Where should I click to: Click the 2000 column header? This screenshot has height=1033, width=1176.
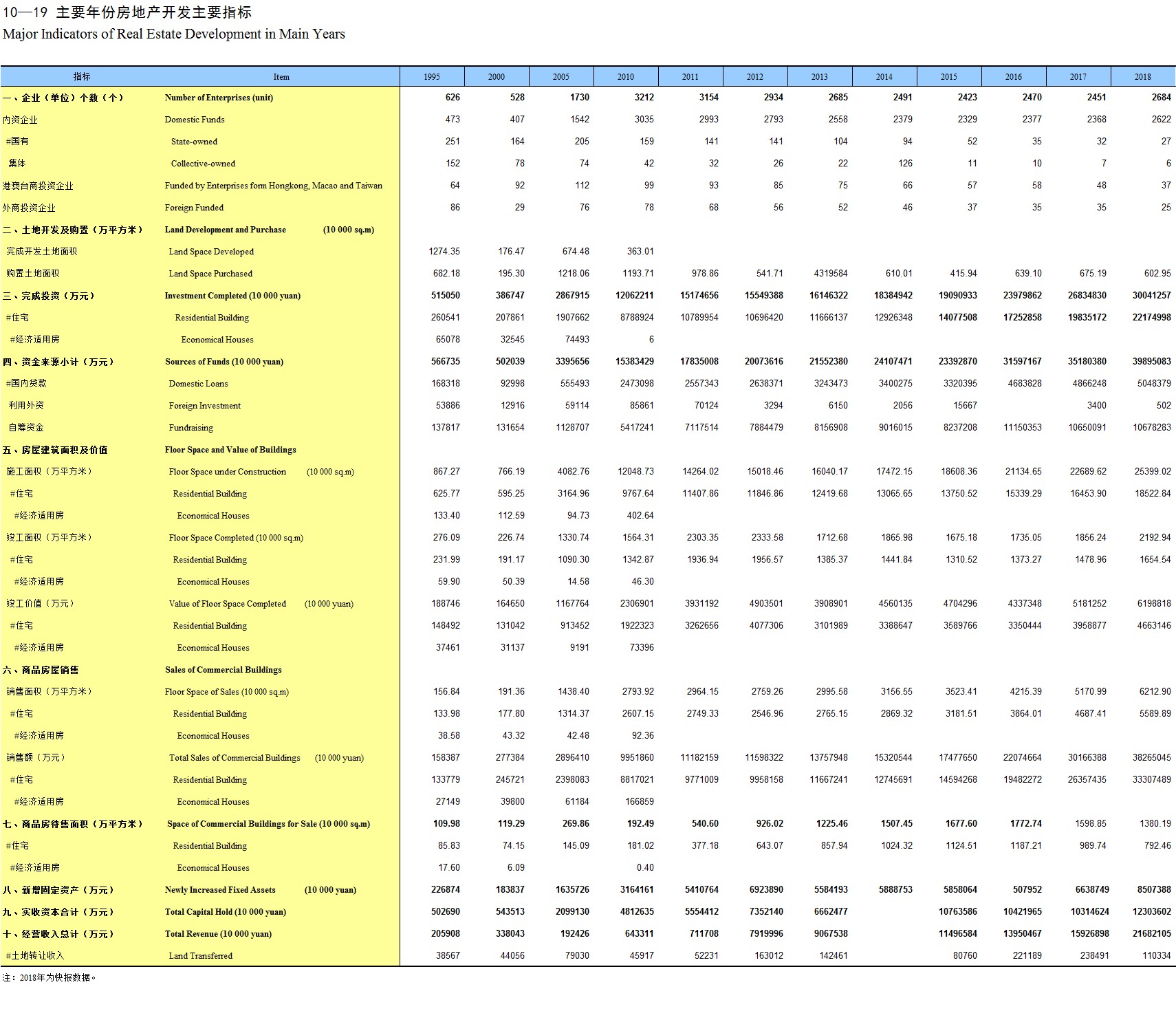tap(497, 76)
